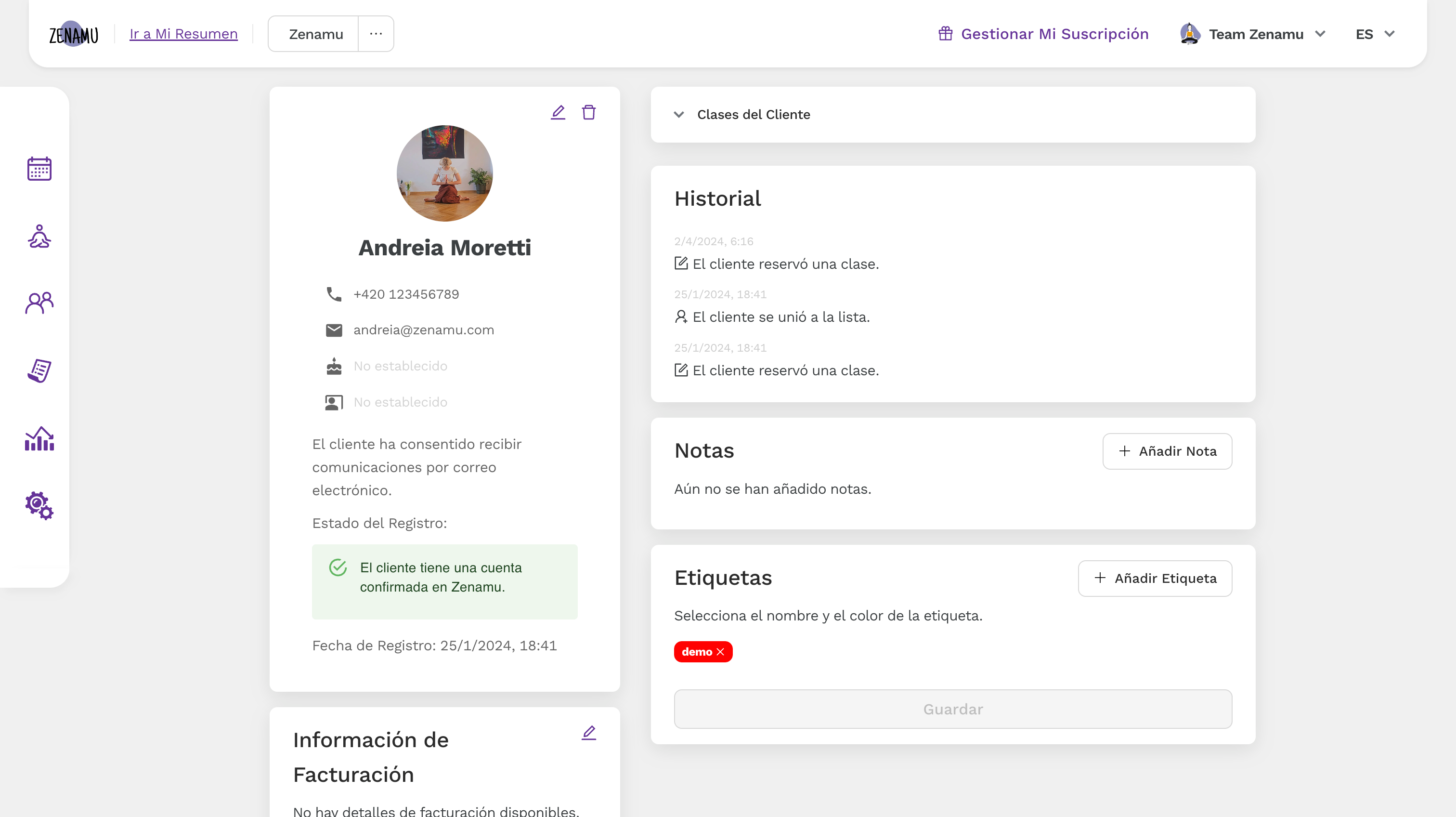This screenshot has width=1456, height=817.
Task: Click Añadir Nota button in Notas section
Action: coord(1167,451)
